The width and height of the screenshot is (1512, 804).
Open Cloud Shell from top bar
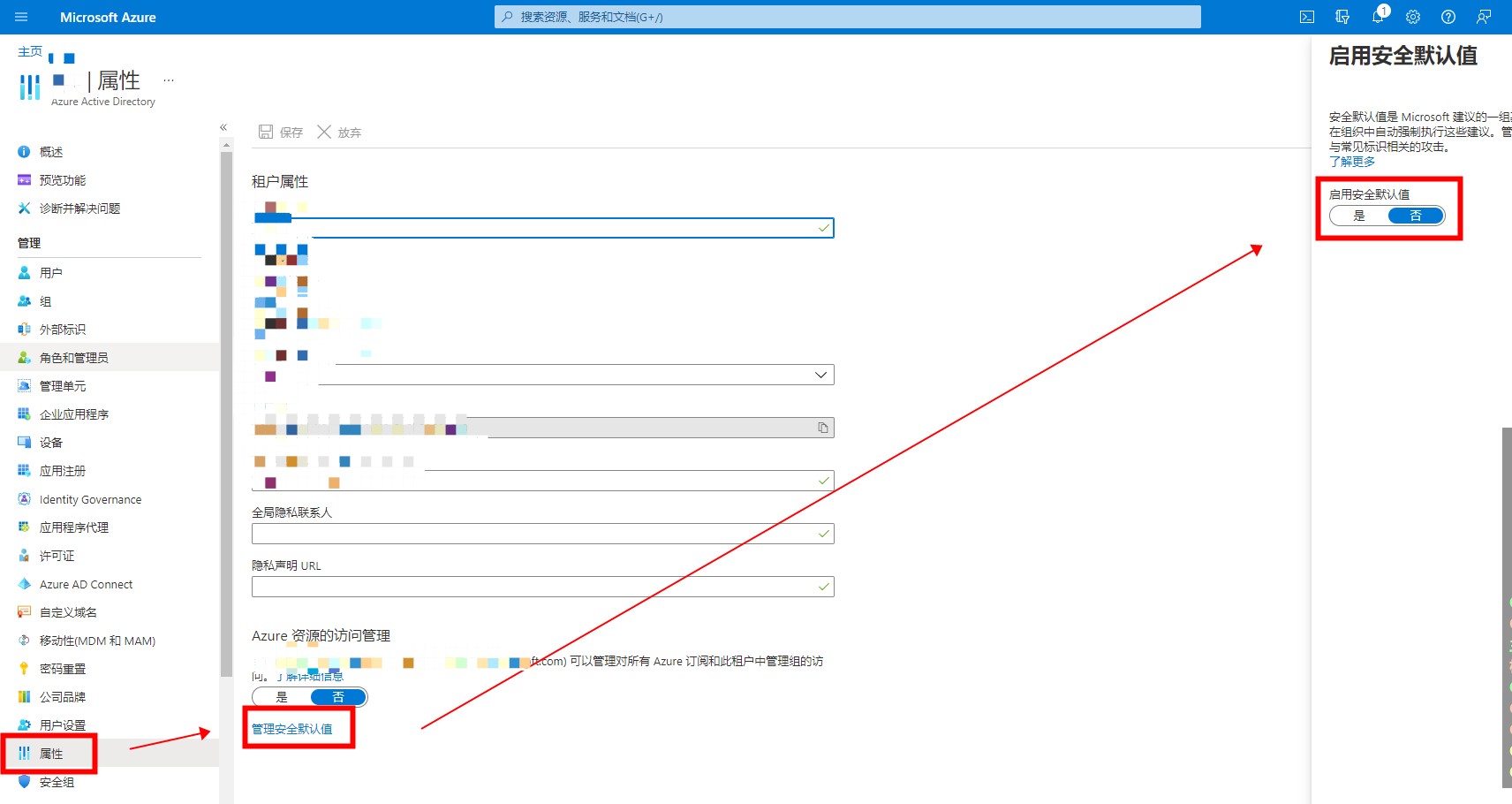pyautogui.click(x=1307, y=17)
